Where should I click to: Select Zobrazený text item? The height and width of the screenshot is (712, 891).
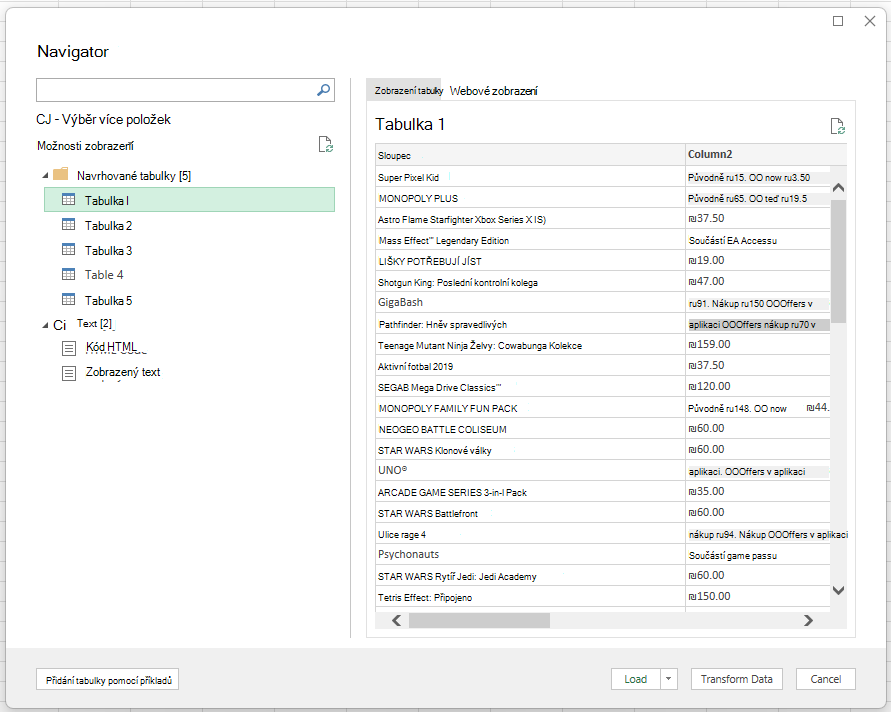pos(123,372)
